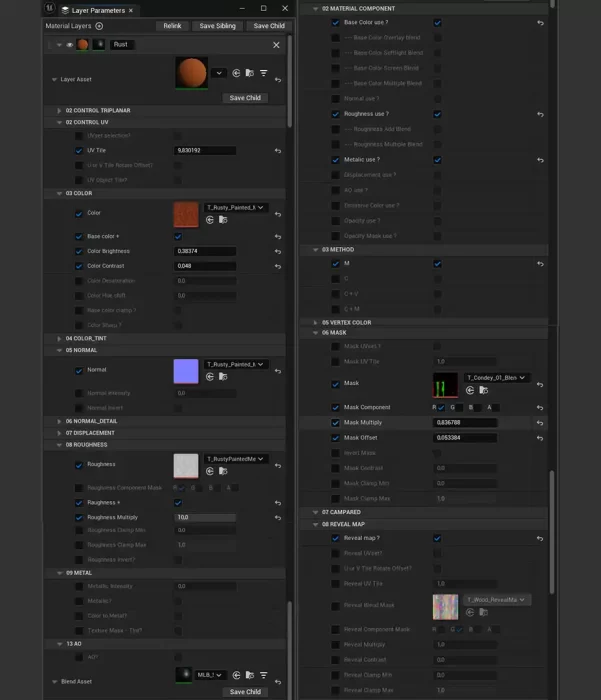Viewport: 601px width, 700px height.
Task: Use selected asset for the Color texture
Action: (209, 220)
